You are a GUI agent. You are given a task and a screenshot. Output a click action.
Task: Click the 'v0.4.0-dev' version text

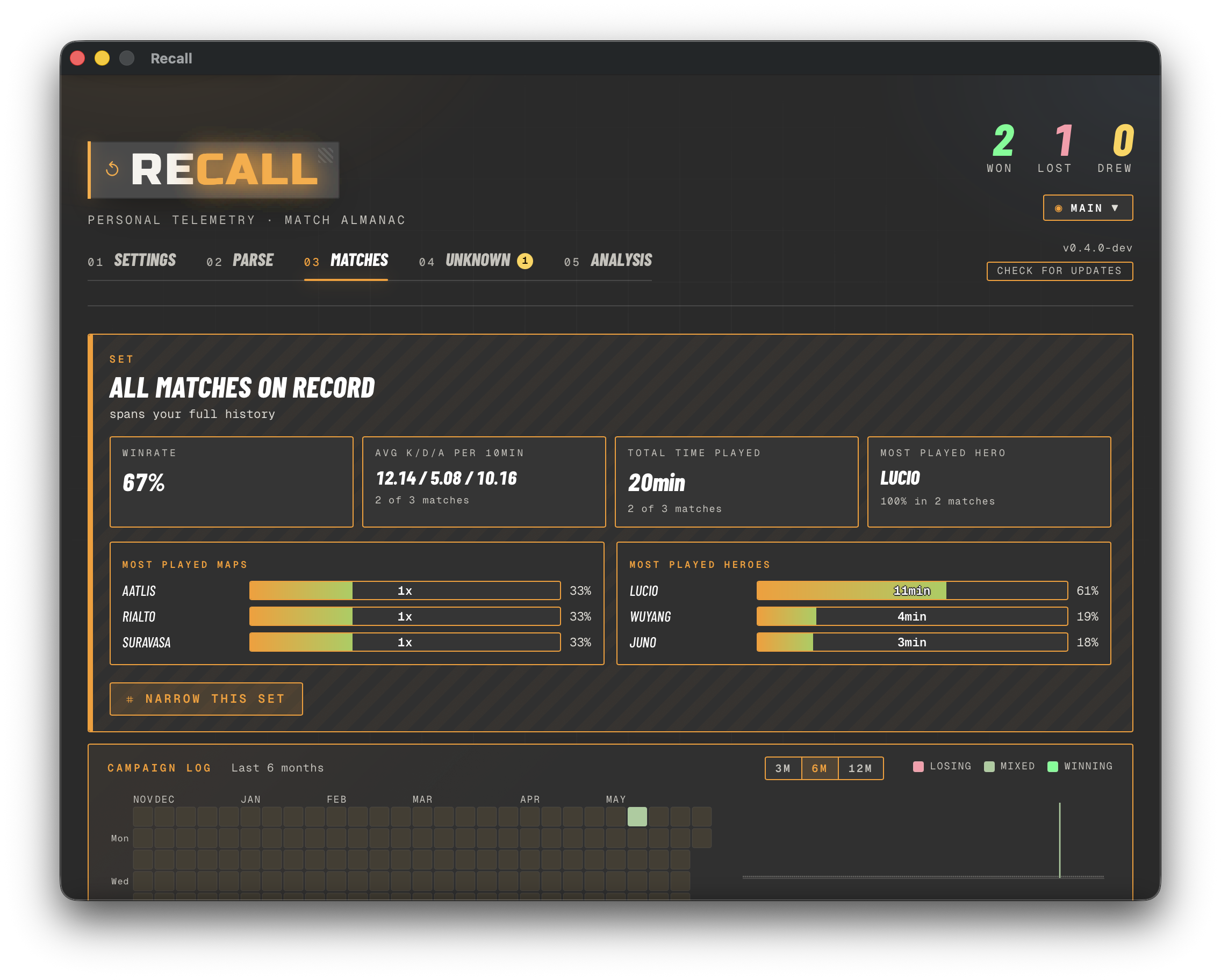[1097, 247]
